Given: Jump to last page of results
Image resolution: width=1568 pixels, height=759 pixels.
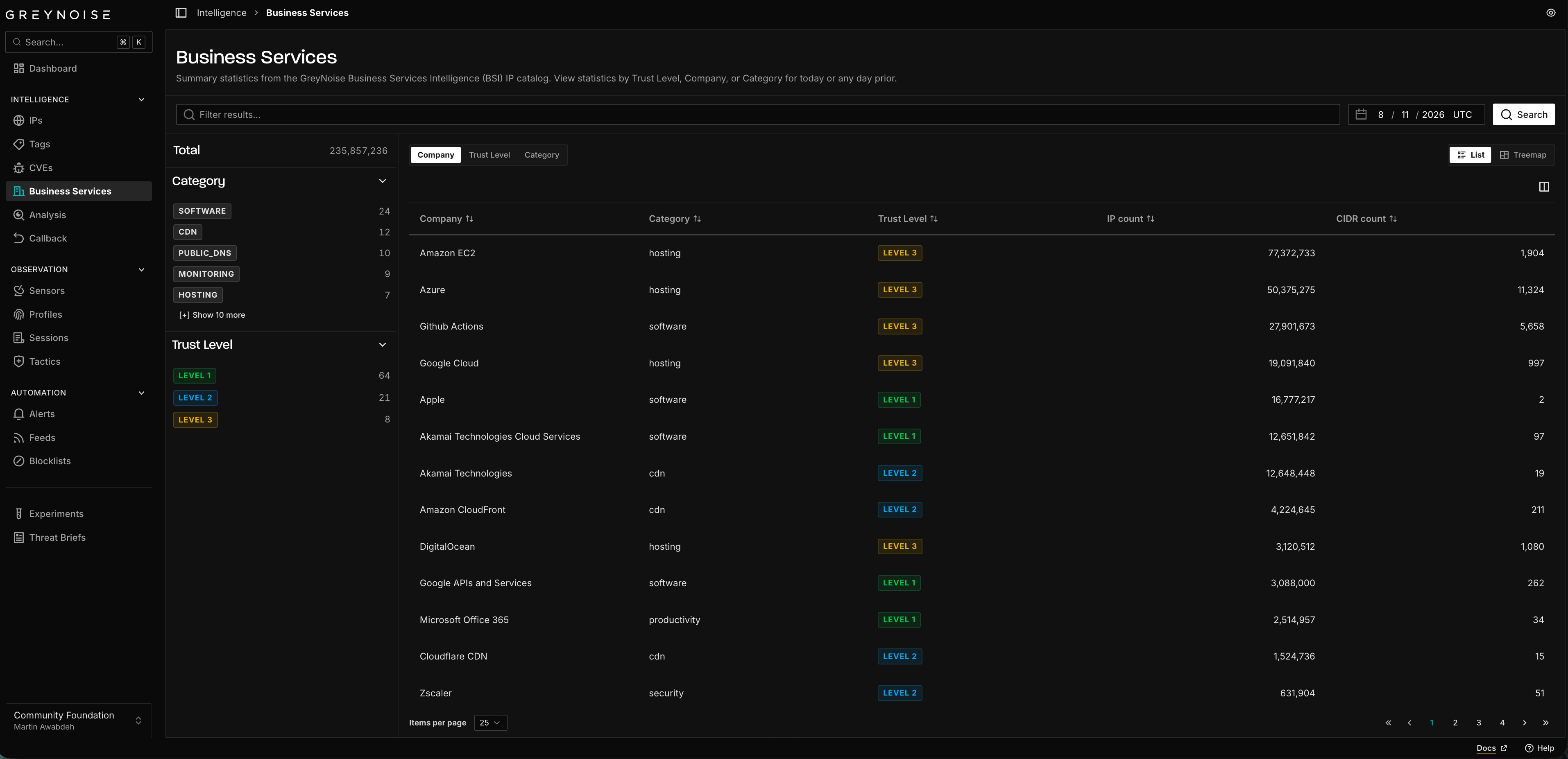Looking at the screenshot, I should [x=1545, y=723].
